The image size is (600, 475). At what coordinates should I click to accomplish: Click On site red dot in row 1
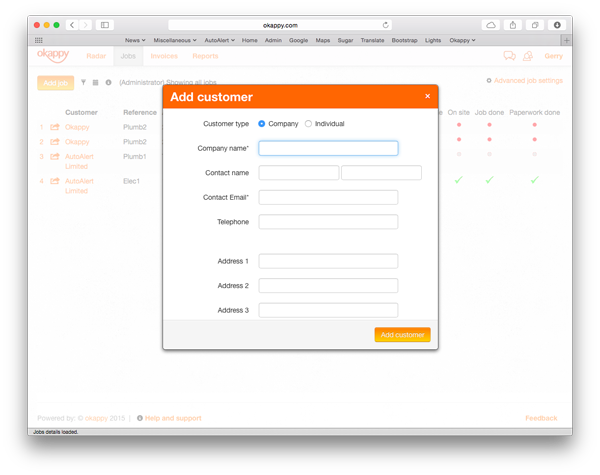(x=459, y=125)
